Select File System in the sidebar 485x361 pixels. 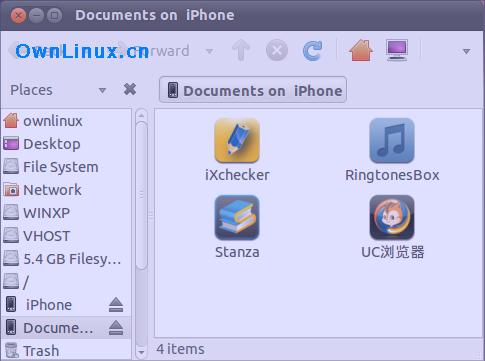(66, 167)
